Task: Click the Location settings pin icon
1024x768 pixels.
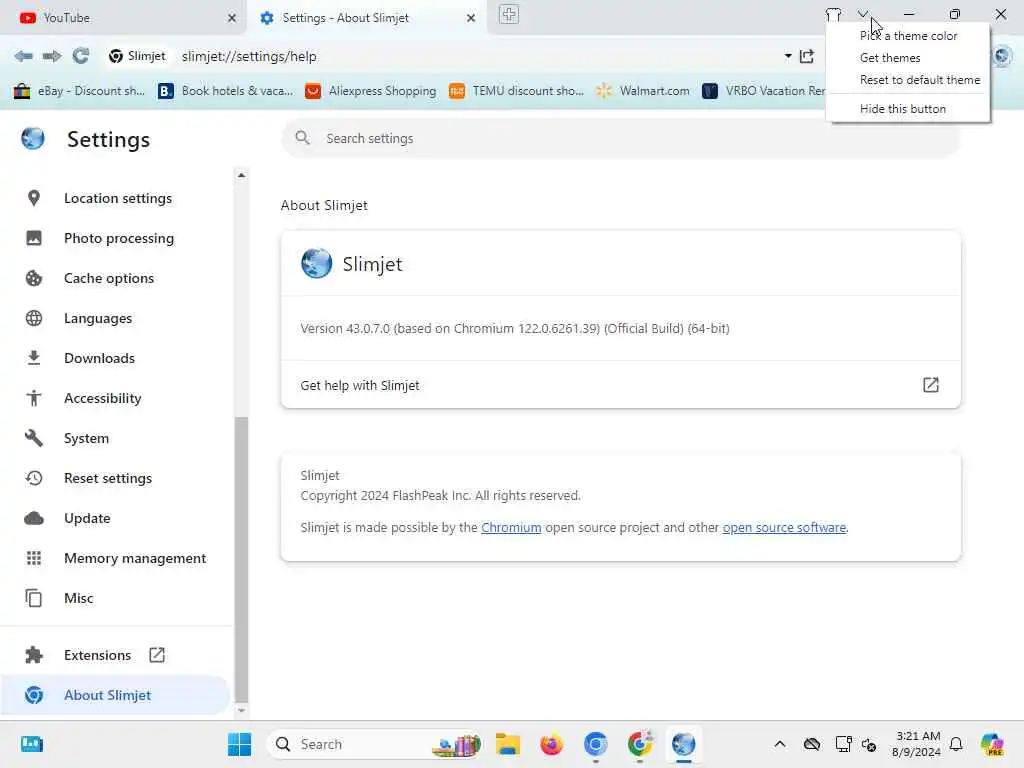Action: pos(34,198)
